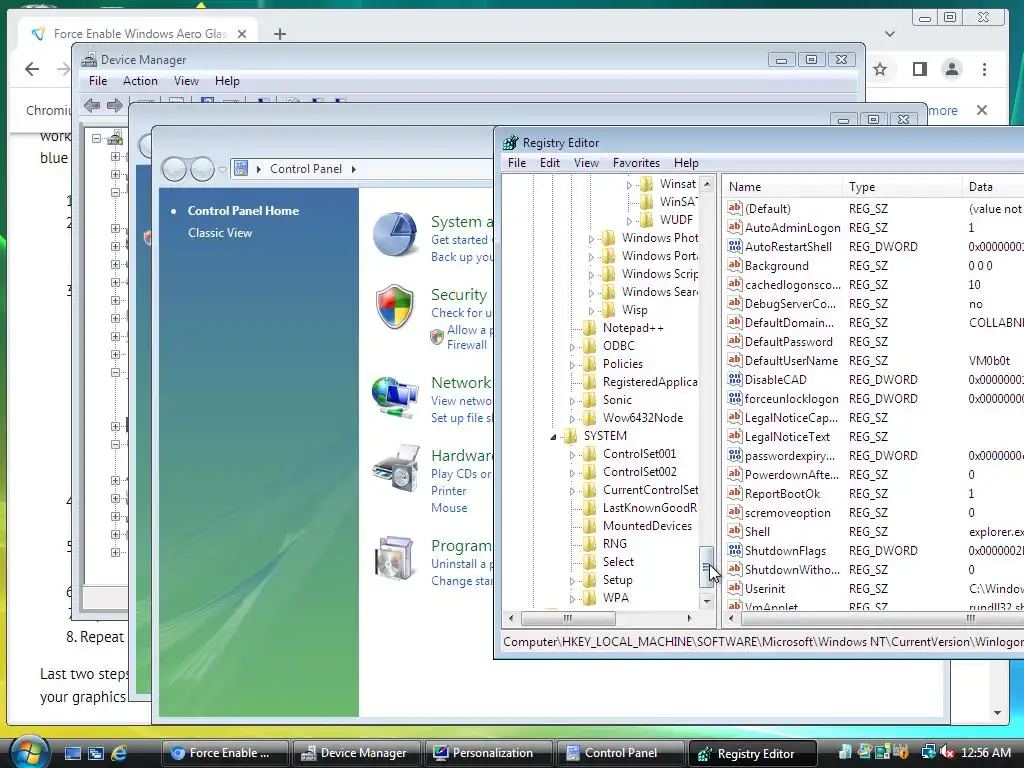Click Control Panel back navigation button

pyautogui.click(x=174, y=169)
